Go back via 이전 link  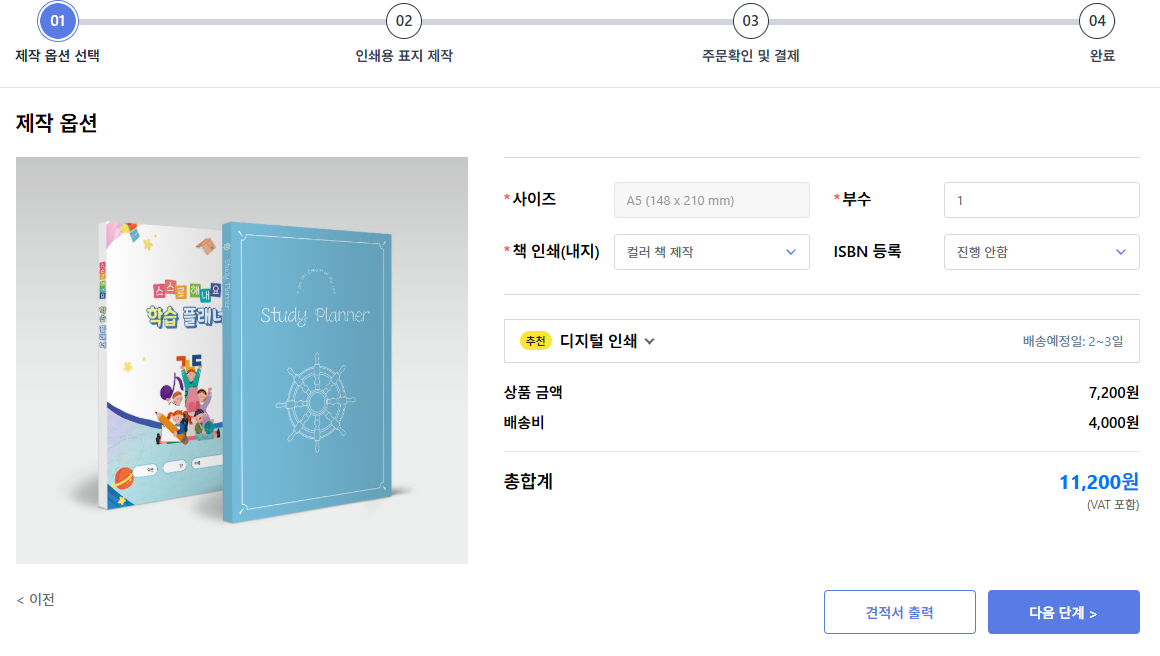pos(36,600)
